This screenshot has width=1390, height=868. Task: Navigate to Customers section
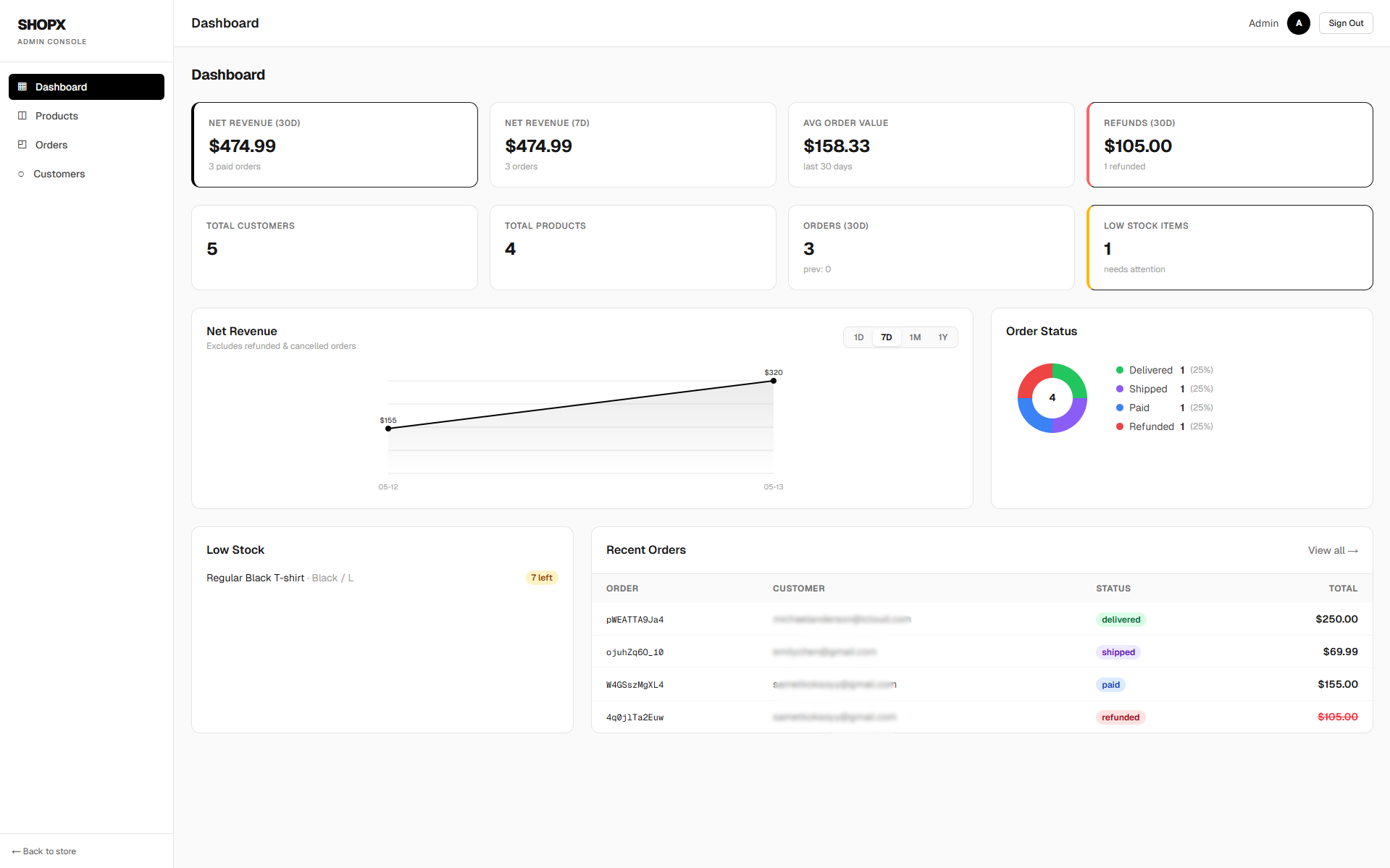point(86,174)
